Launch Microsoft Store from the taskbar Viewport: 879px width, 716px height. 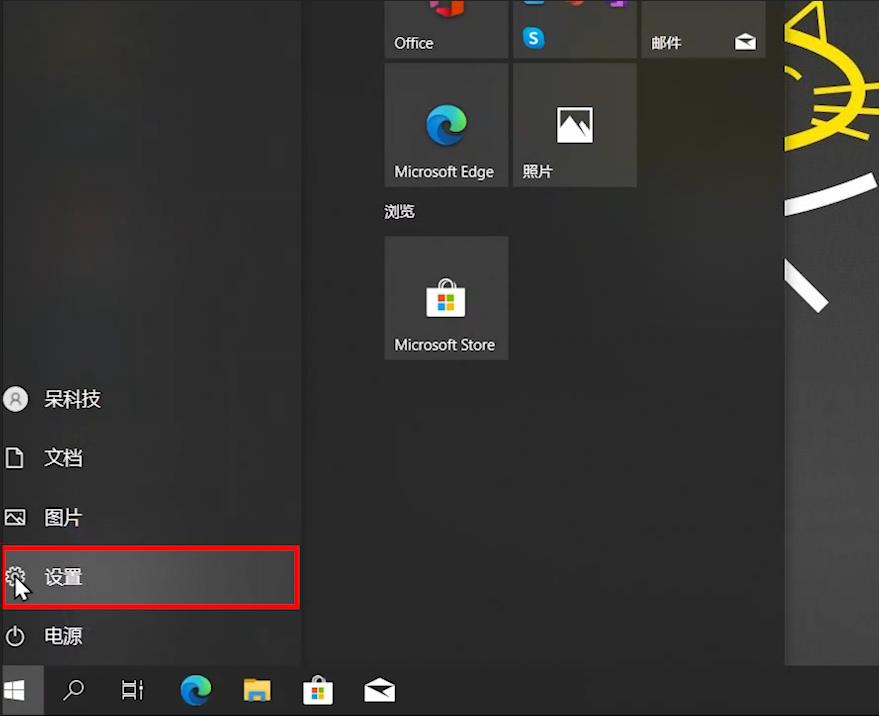point(318,690)
